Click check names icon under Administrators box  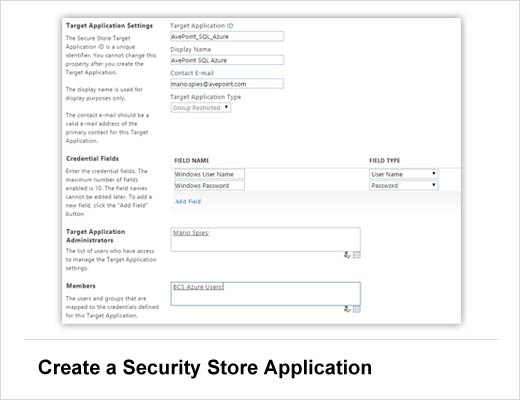[x=347, y=255]
